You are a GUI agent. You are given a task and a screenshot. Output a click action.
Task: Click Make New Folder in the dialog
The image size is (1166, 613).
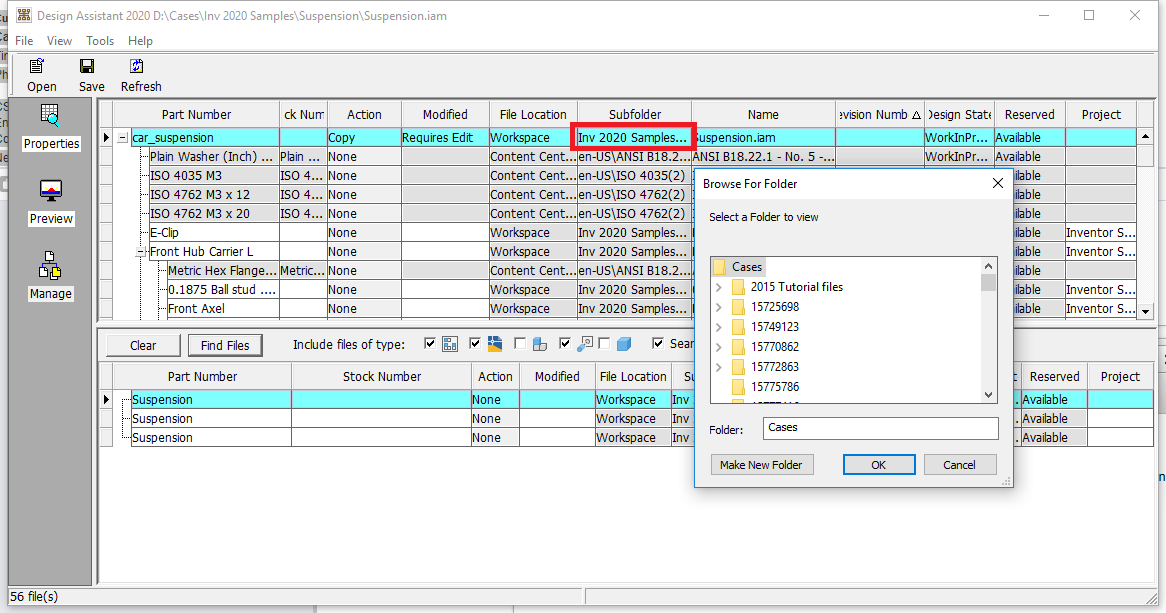click(x=762, y=464)
